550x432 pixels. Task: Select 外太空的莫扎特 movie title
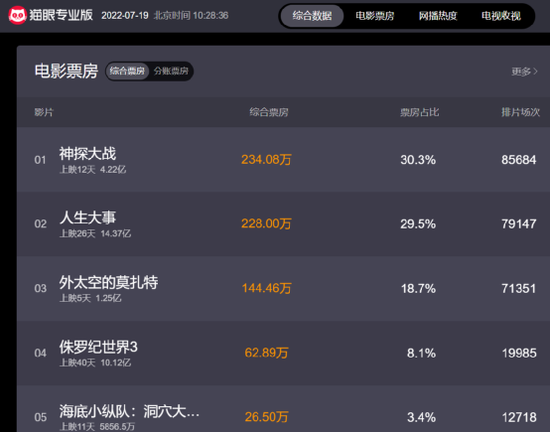pos(108,282)
